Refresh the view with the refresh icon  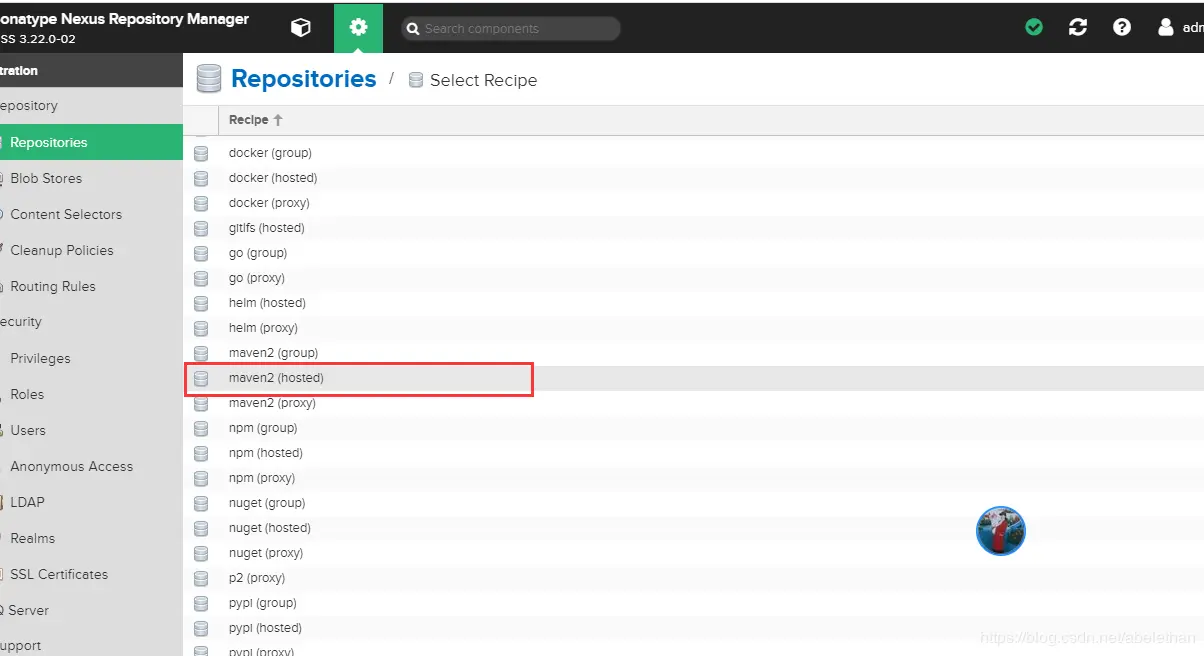pyautogui.click(x=1078, y=28)
